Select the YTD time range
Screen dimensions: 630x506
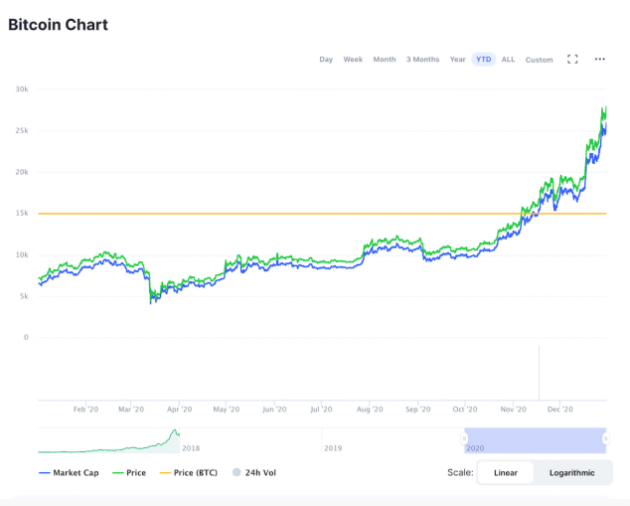(484, 59)
